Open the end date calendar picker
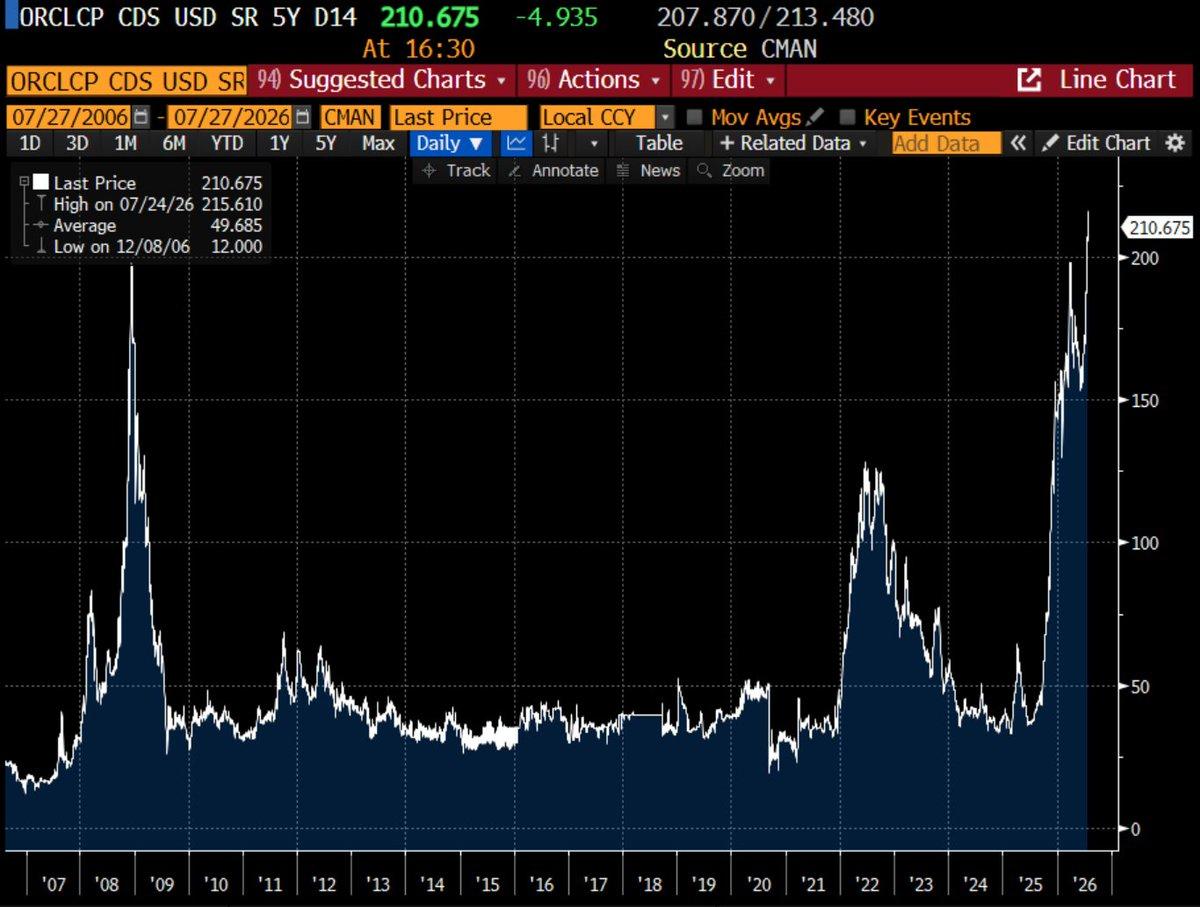The width and height of the screenshot is (1200, 907). coord(302,117)
